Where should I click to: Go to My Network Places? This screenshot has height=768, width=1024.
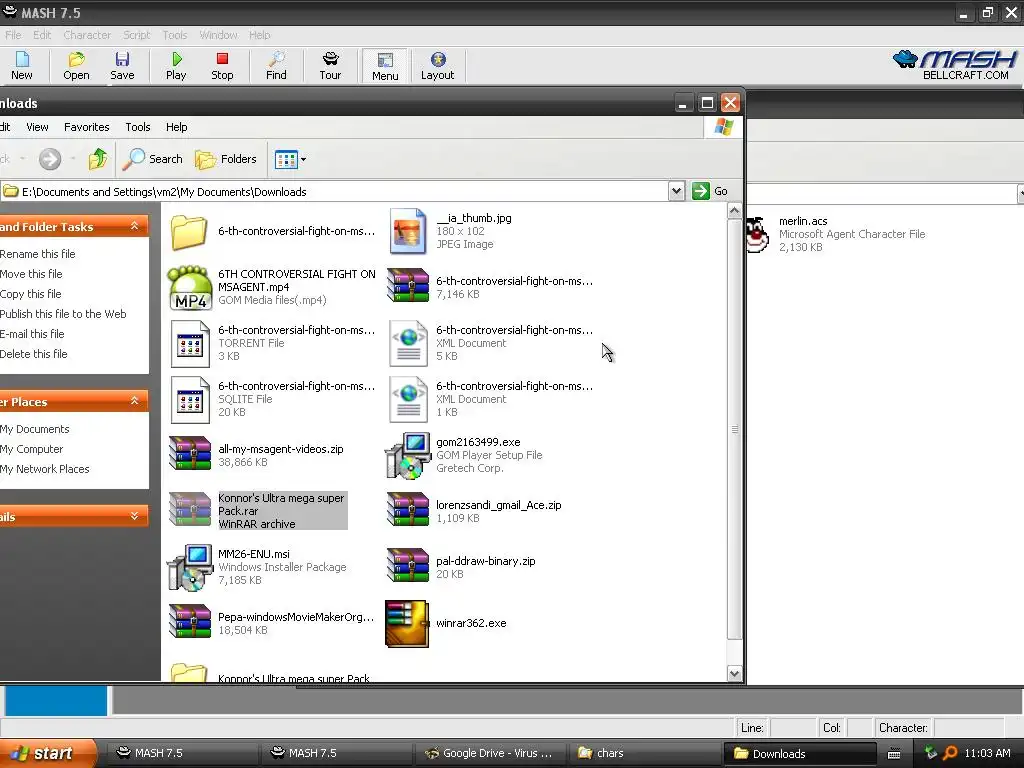[x=44, y=469]
